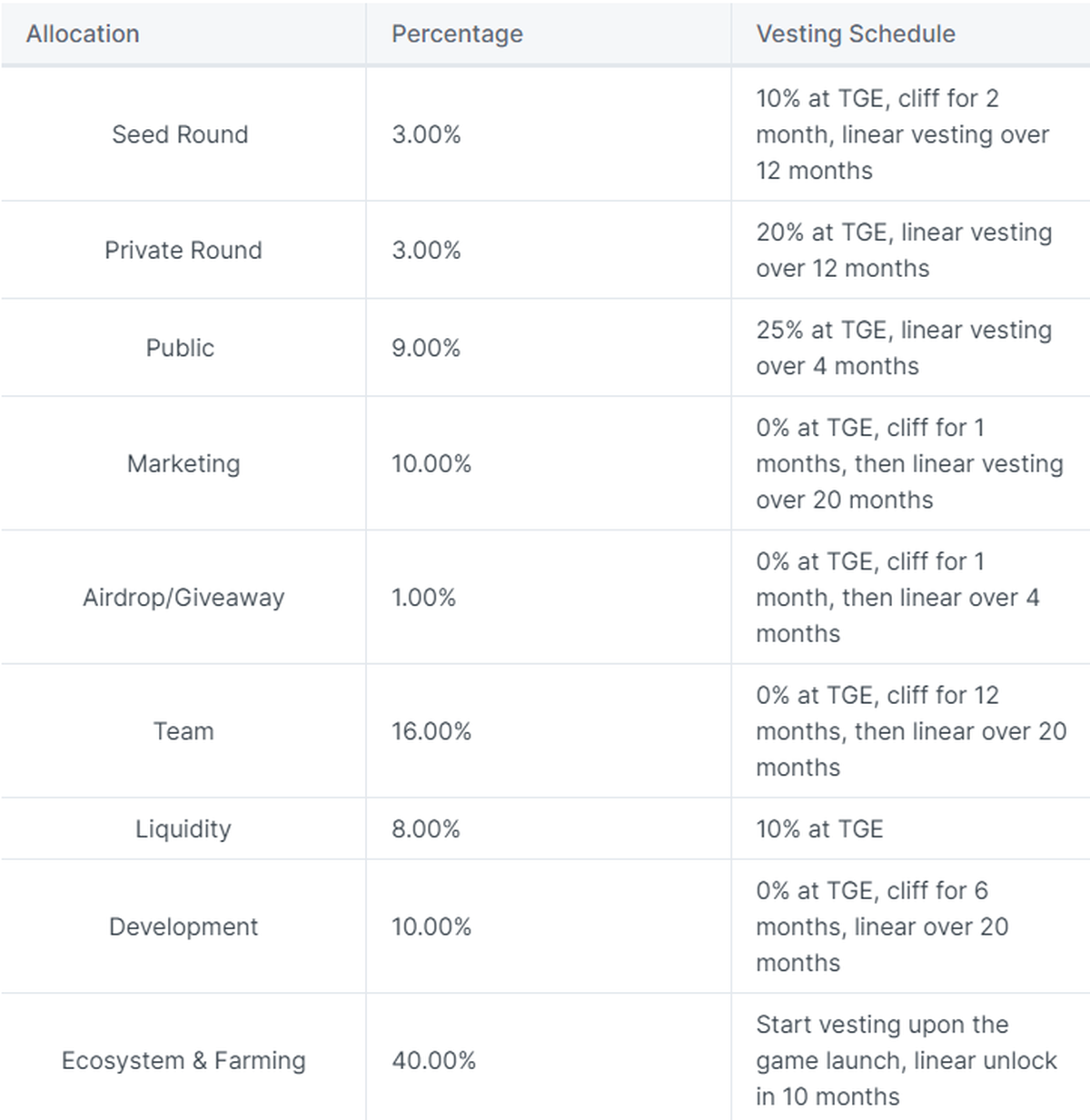The width and height of the screenshot is (1090, 1120).
Task: Click the Public allocation cell
Action: [180, 348]
